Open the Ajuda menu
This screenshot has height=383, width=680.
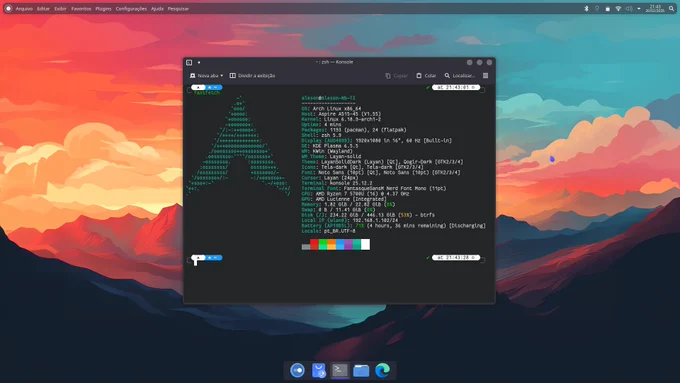[x=157, y=9]
